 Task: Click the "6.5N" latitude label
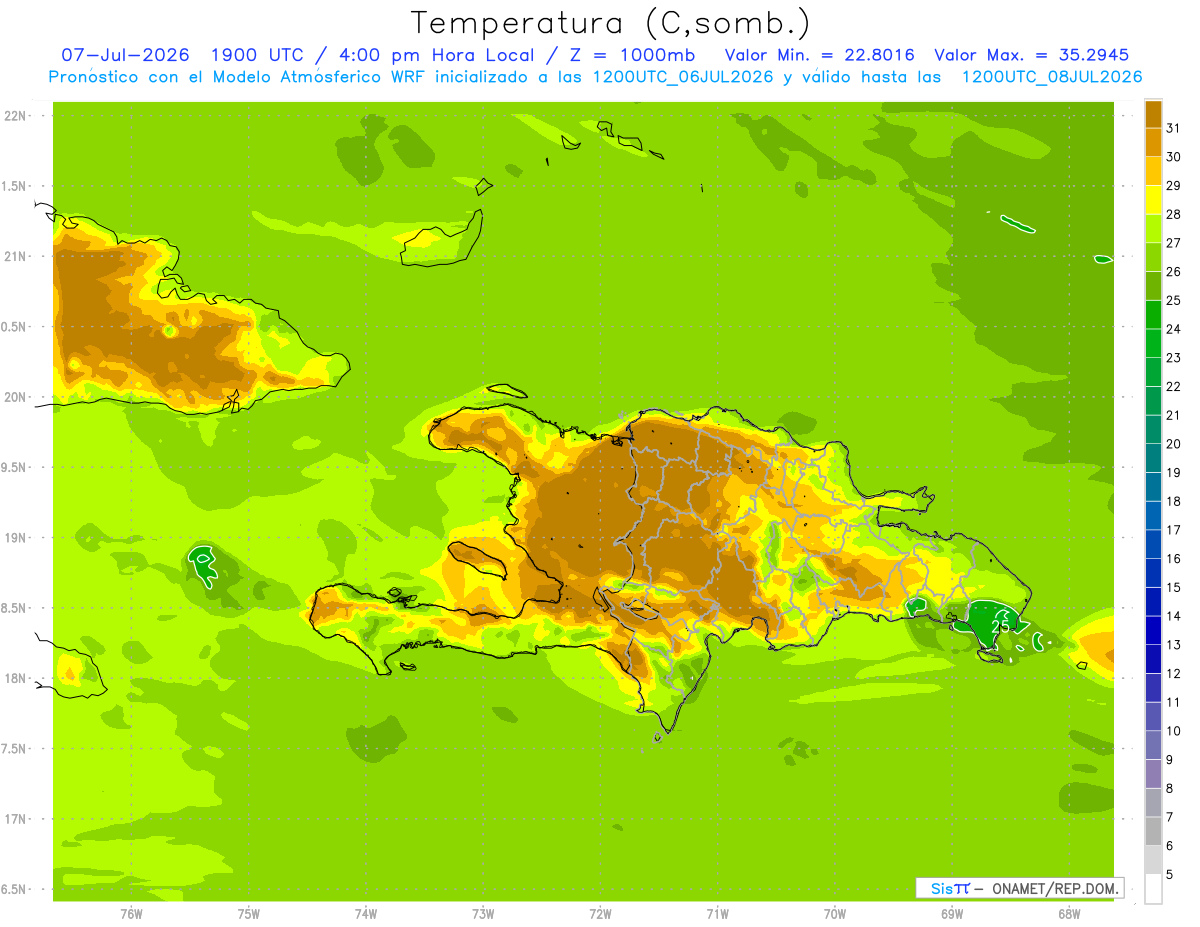(13, 889)
